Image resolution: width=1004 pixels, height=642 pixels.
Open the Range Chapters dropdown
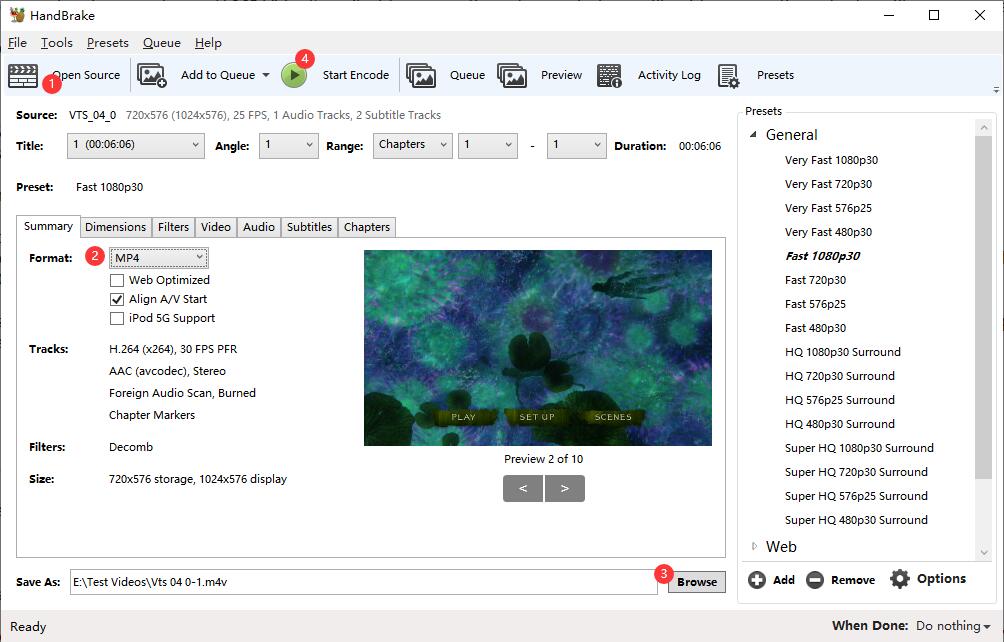click(x=412, y=146)
